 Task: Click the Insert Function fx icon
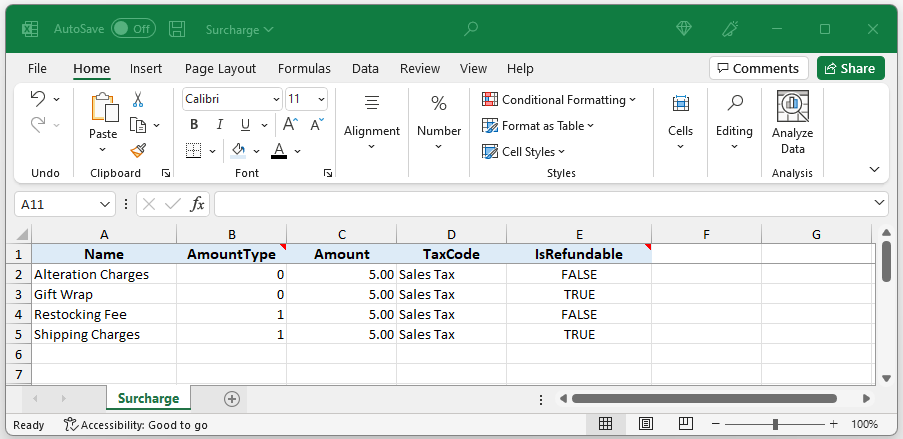click(x=198, y=204)
